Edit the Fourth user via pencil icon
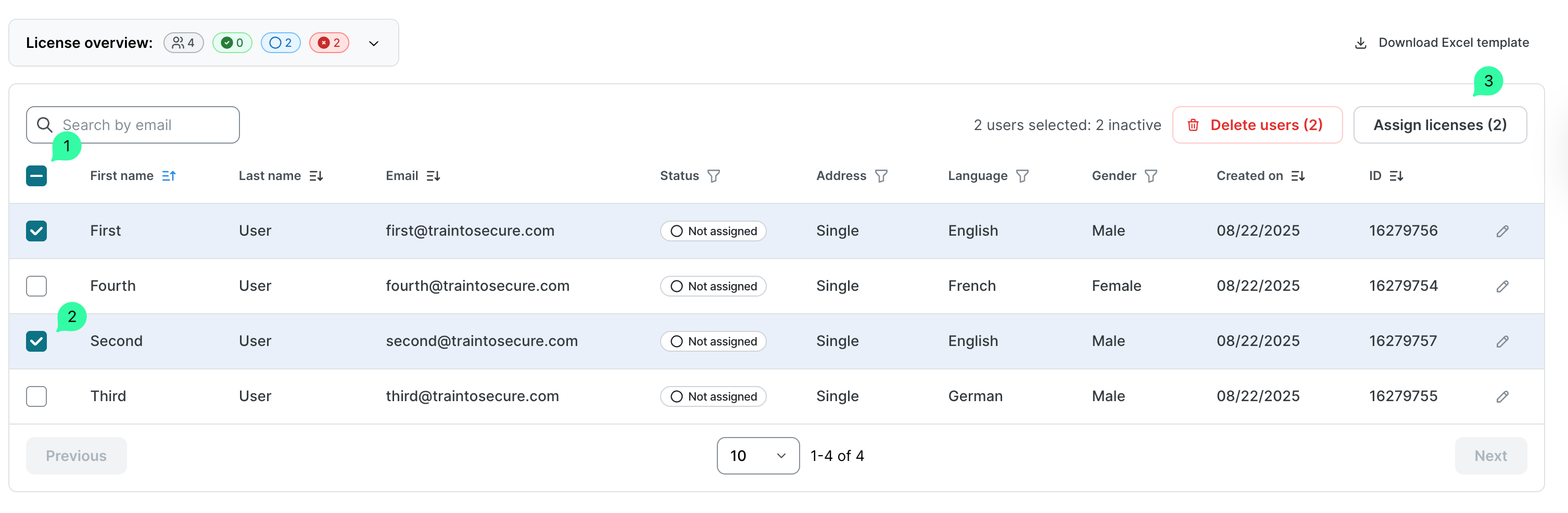Screen dimensions: 1568x513 [1502, 286]
